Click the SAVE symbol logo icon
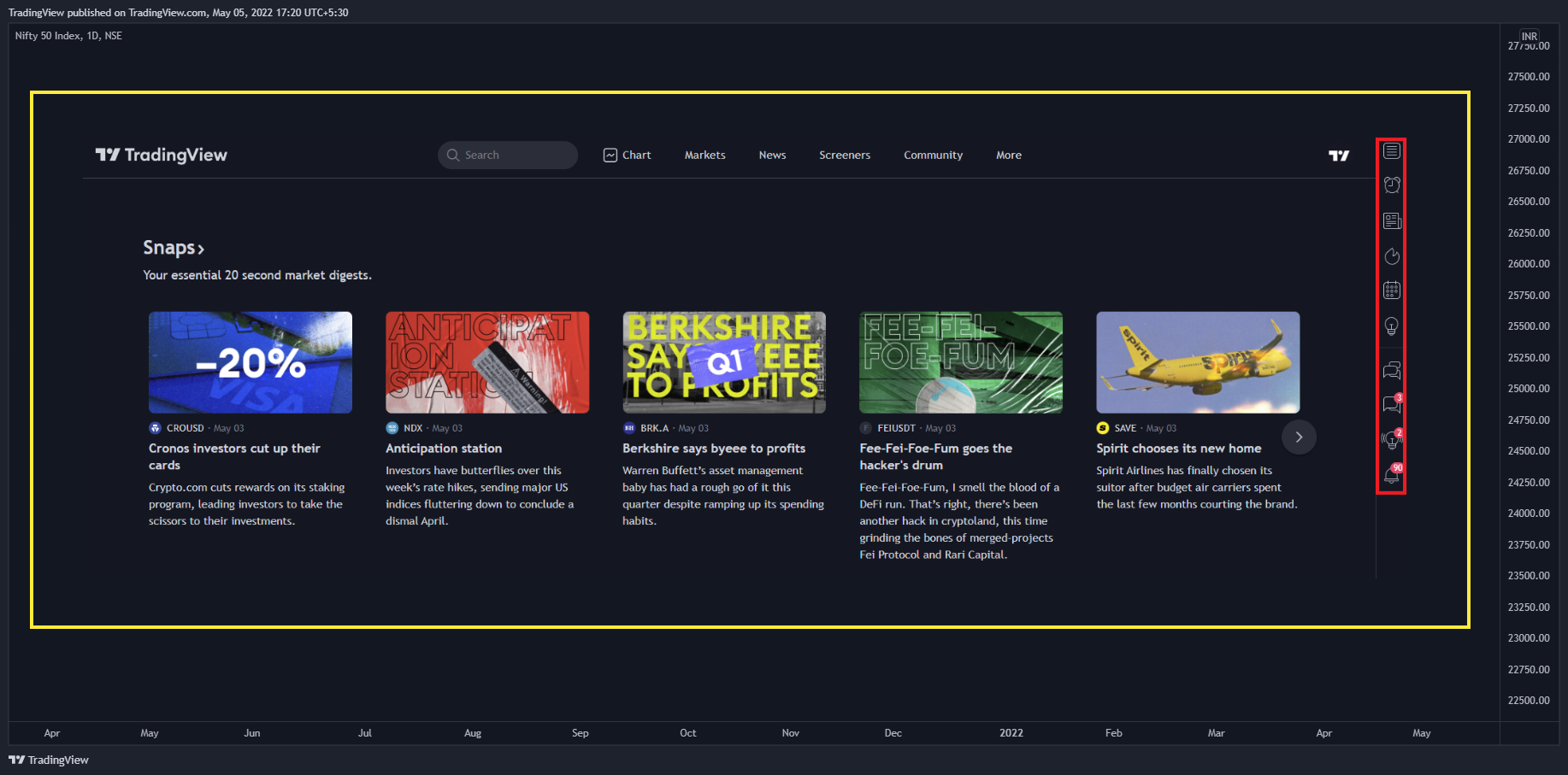The height and width of the screenshot is (775, 1568). tap(1103, 428)
